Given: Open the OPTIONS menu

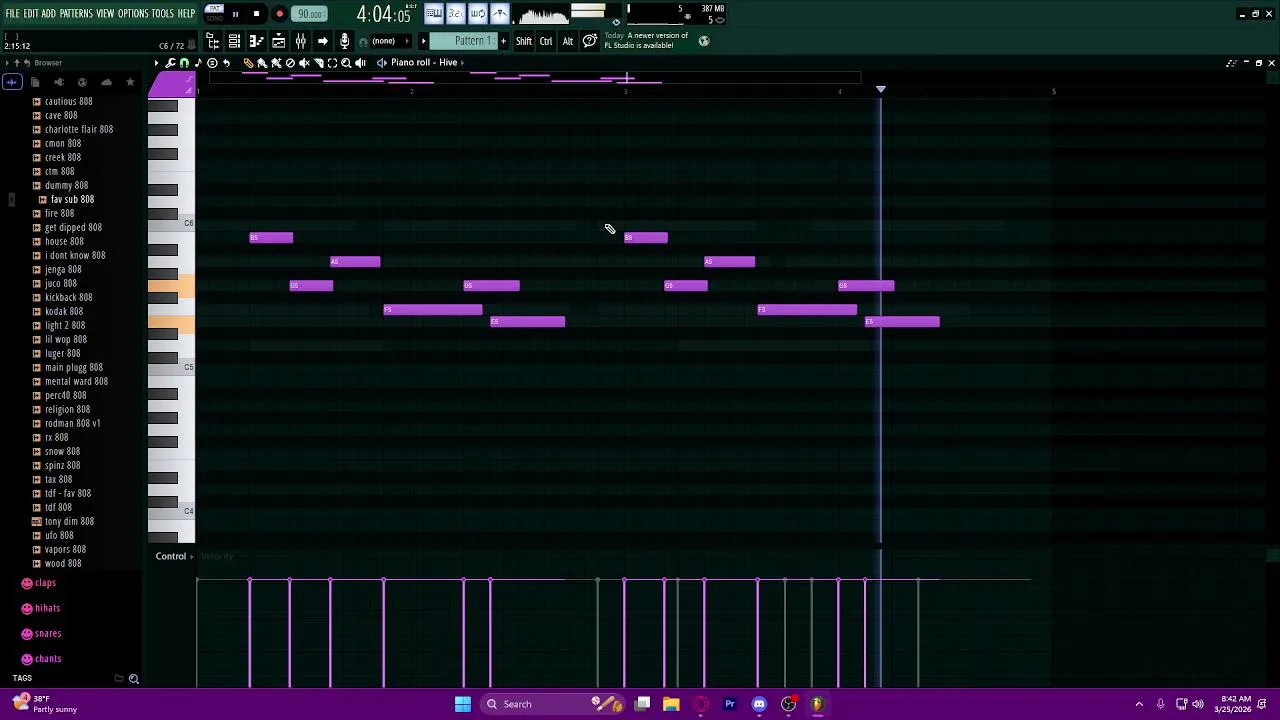Looking at the screenshot, I should (x=133, y=14).
